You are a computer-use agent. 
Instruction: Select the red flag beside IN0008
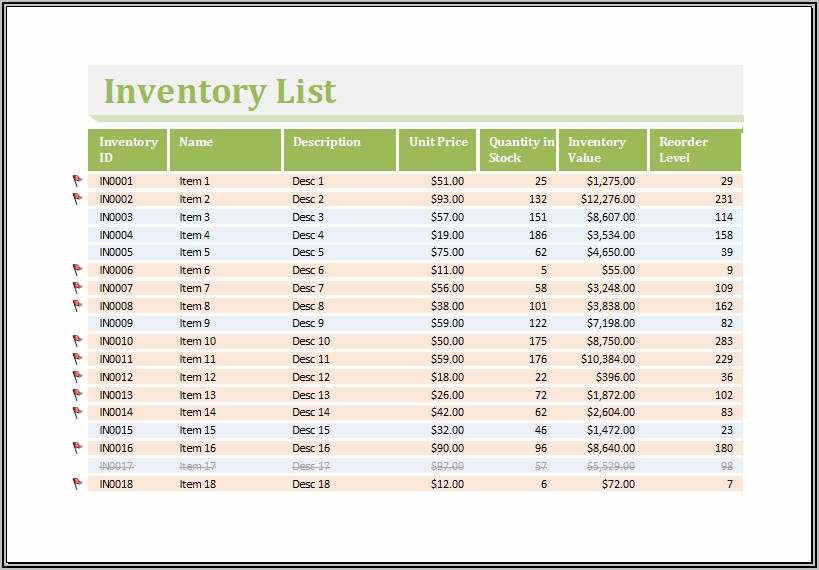click(77, 306)
